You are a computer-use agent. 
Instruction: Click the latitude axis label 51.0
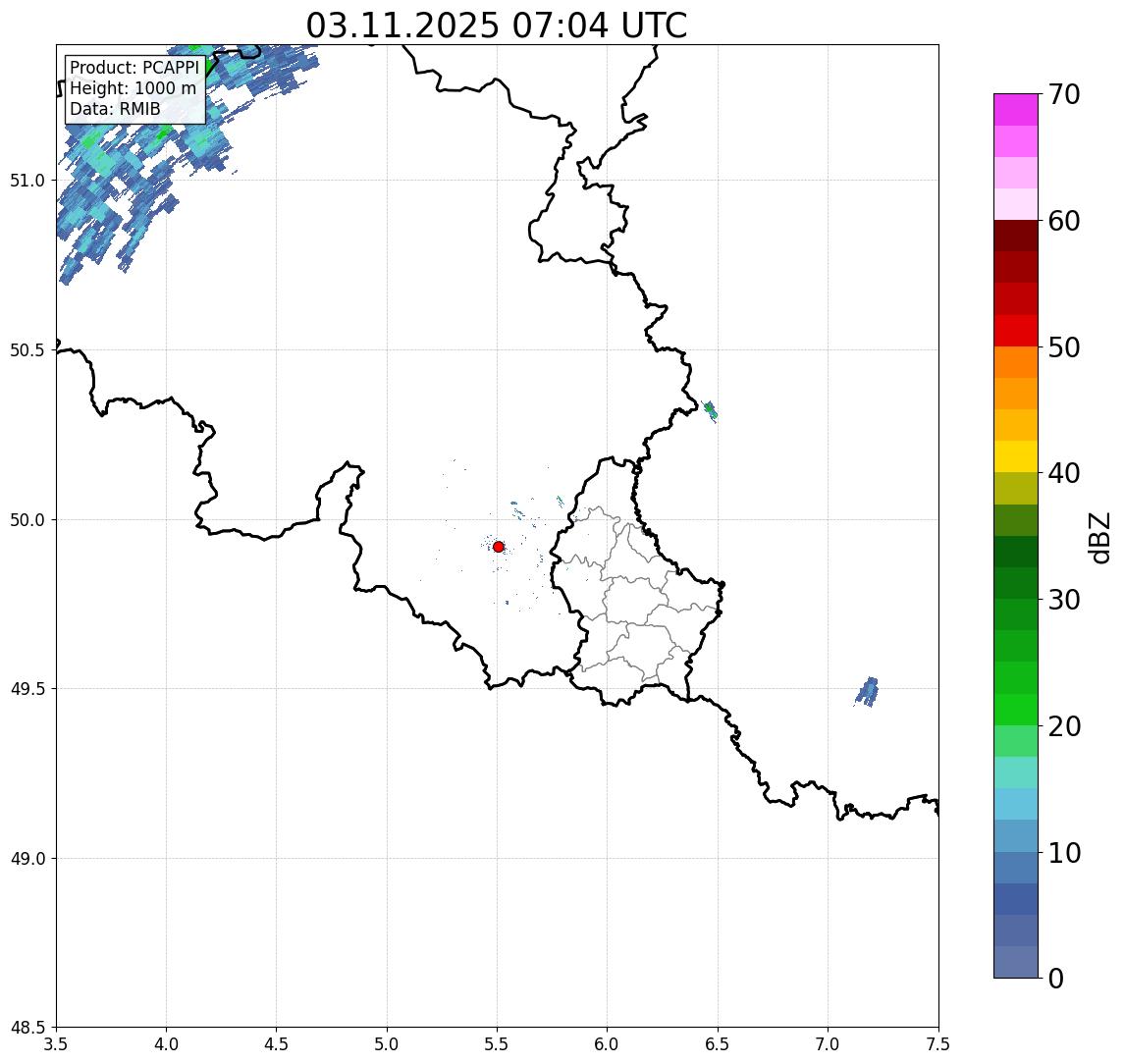point(27,181)
